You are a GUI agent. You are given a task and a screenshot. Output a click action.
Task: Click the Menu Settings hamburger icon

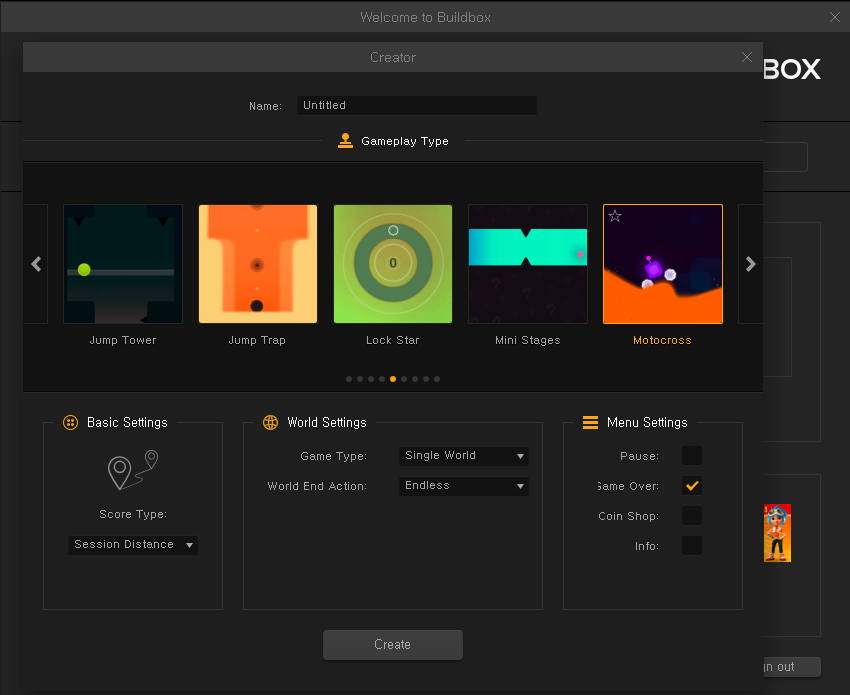pyautogui.click(x=590, y=422)
